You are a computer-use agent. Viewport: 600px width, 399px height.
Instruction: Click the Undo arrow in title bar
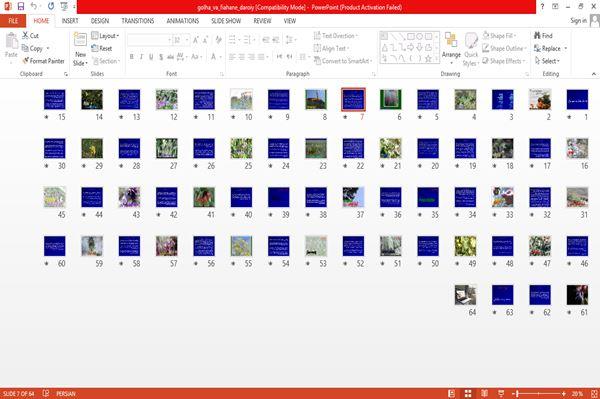point(34,6)
